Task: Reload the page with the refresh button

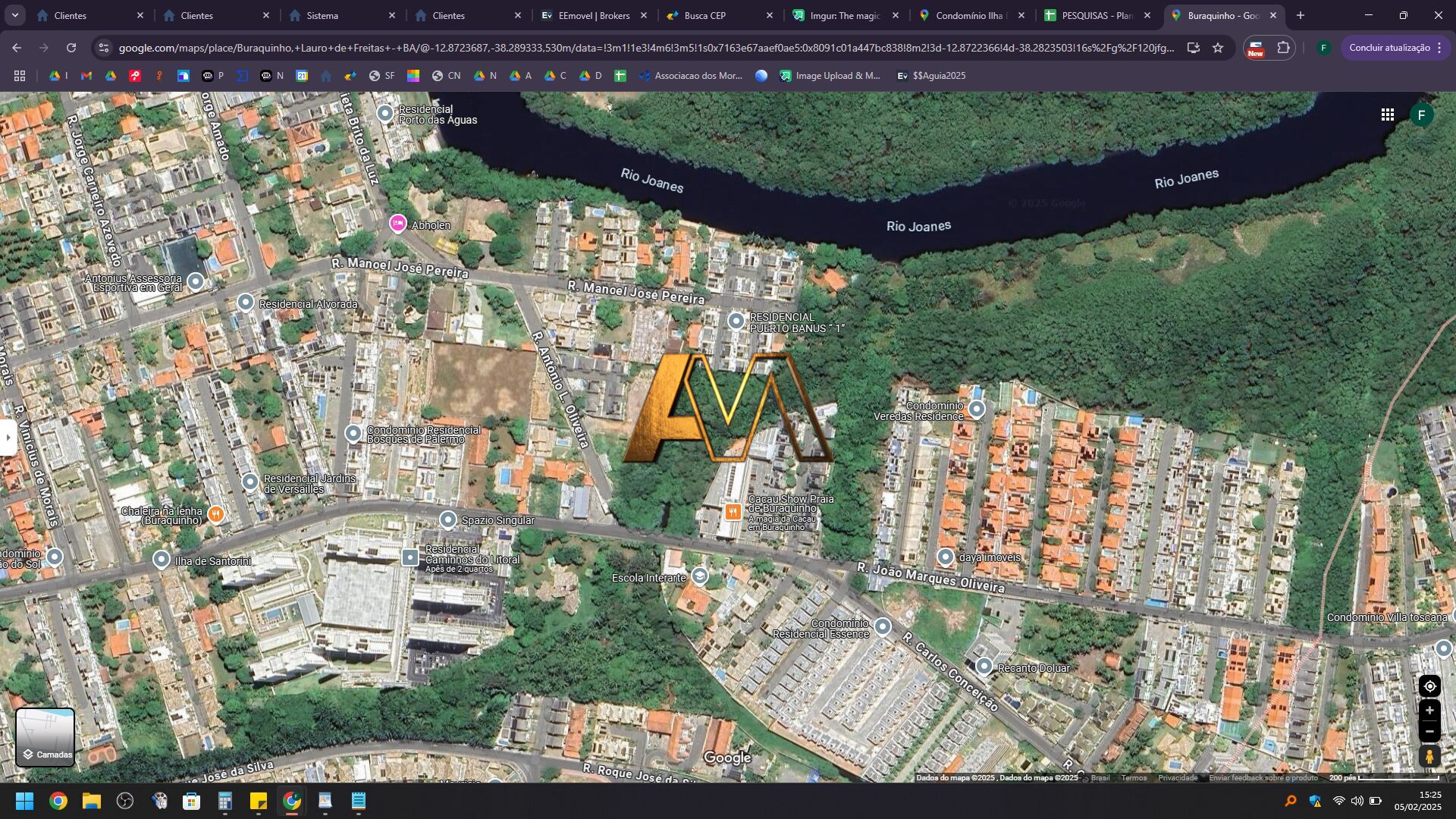Action: 71,48
